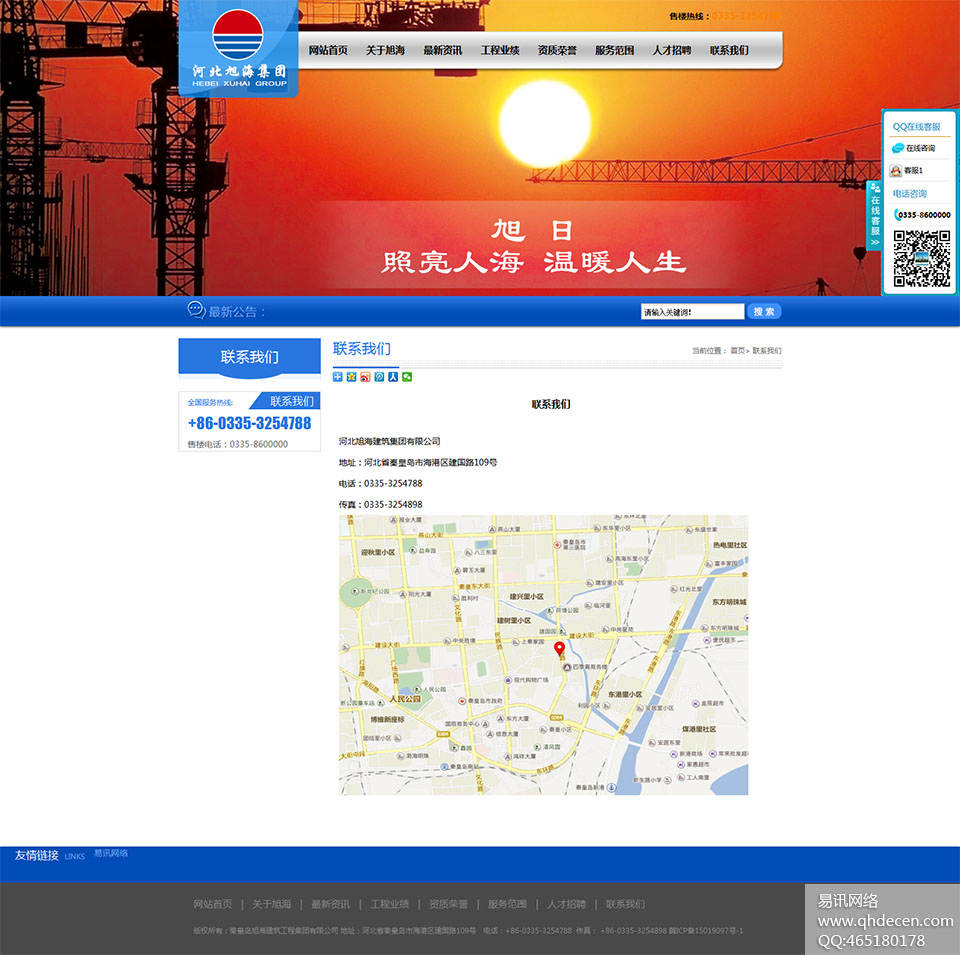This screenshot has width=960, height=955.
Task: Go to 关于旭海 menu item
Action: [x=385, y=50]
